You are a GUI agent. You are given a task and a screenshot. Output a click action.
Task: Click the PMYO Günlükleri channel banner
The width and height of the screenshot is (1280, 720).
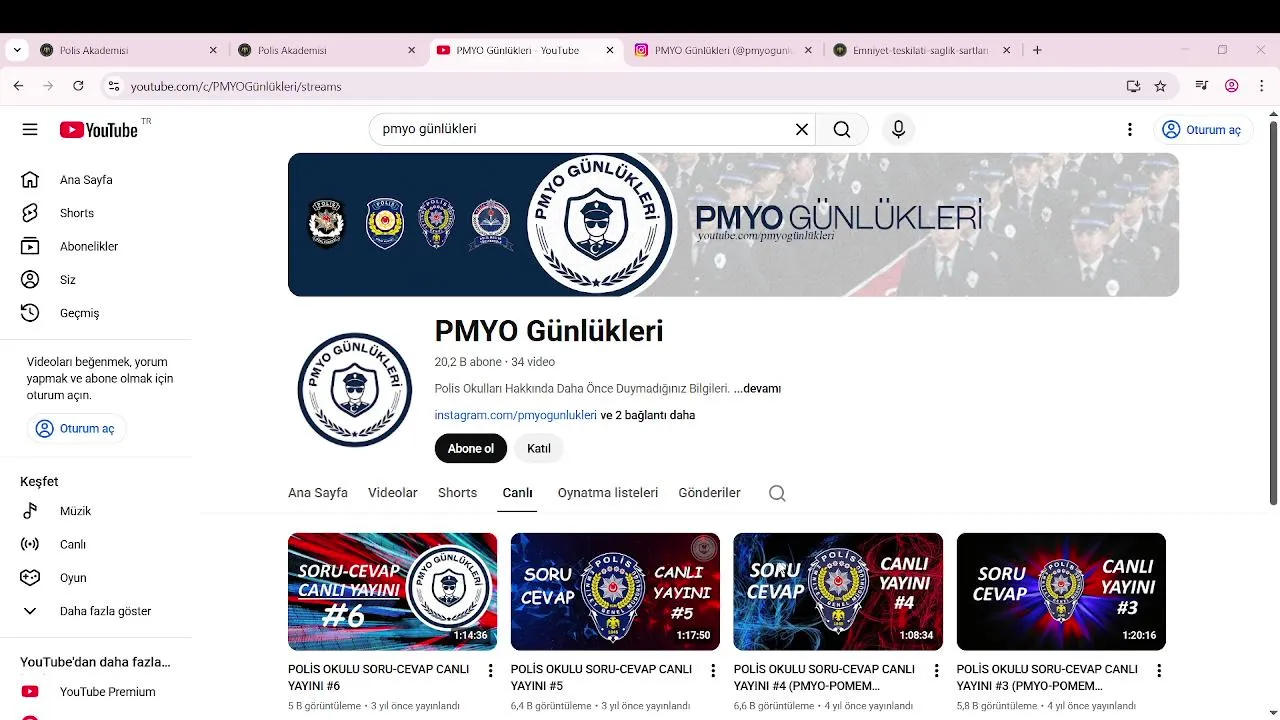(x=733, y=224)
